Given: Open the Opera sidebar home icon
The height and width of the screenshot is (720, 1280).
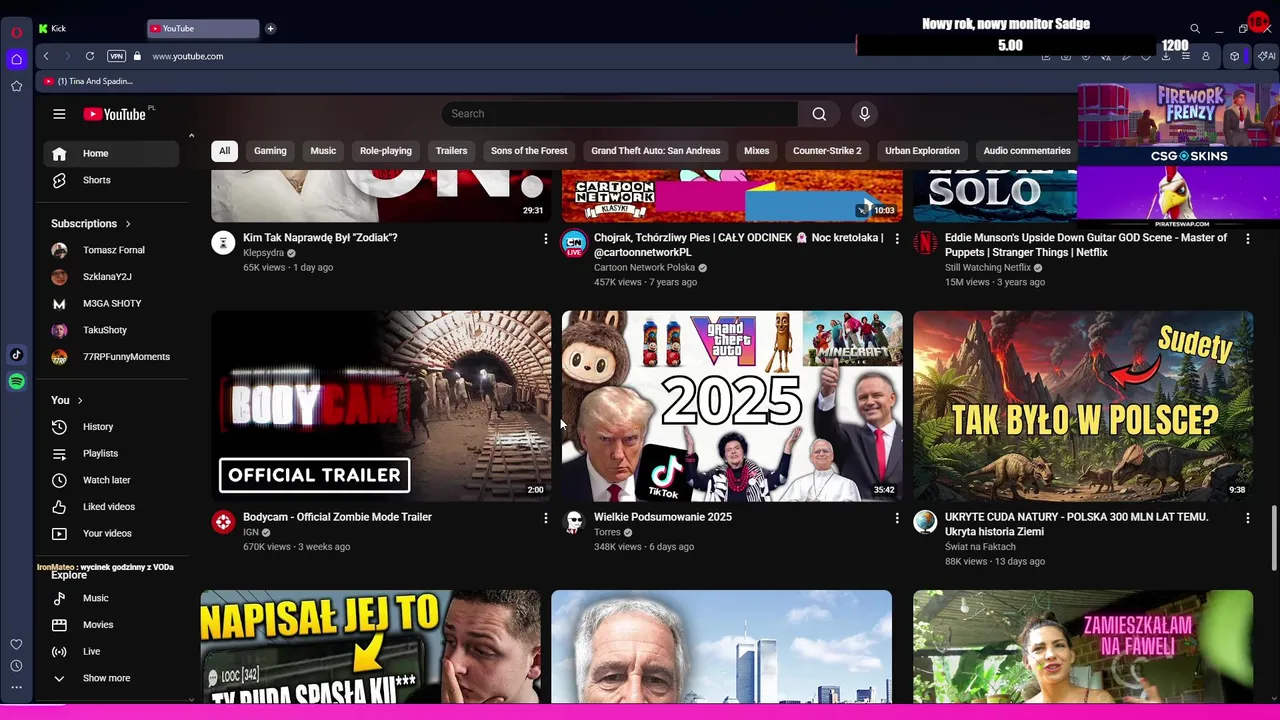Looking at the screenshot, I should pyautogui.click(x=16, y=59).
